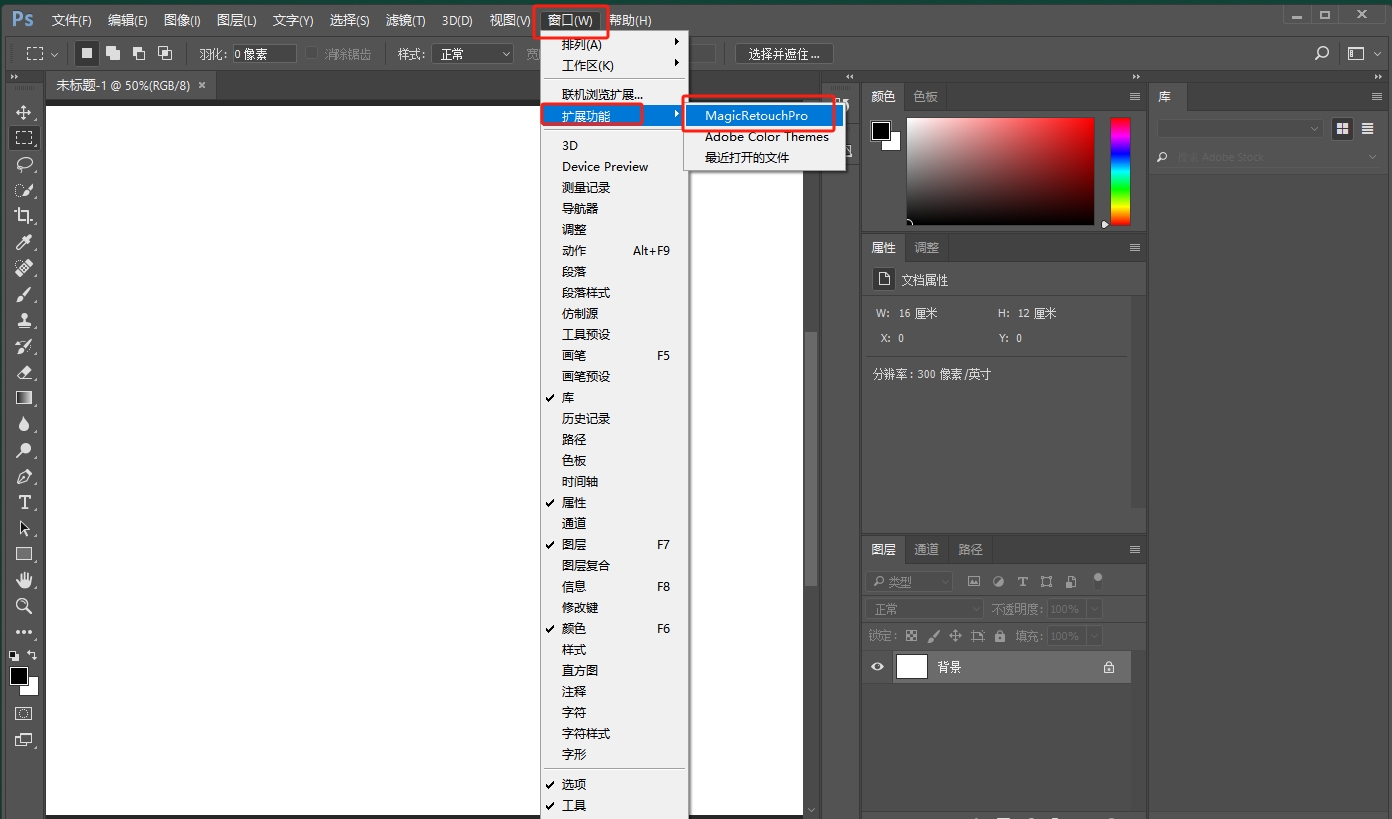
Task: Click the 羽化 input field
Action: 264,54
